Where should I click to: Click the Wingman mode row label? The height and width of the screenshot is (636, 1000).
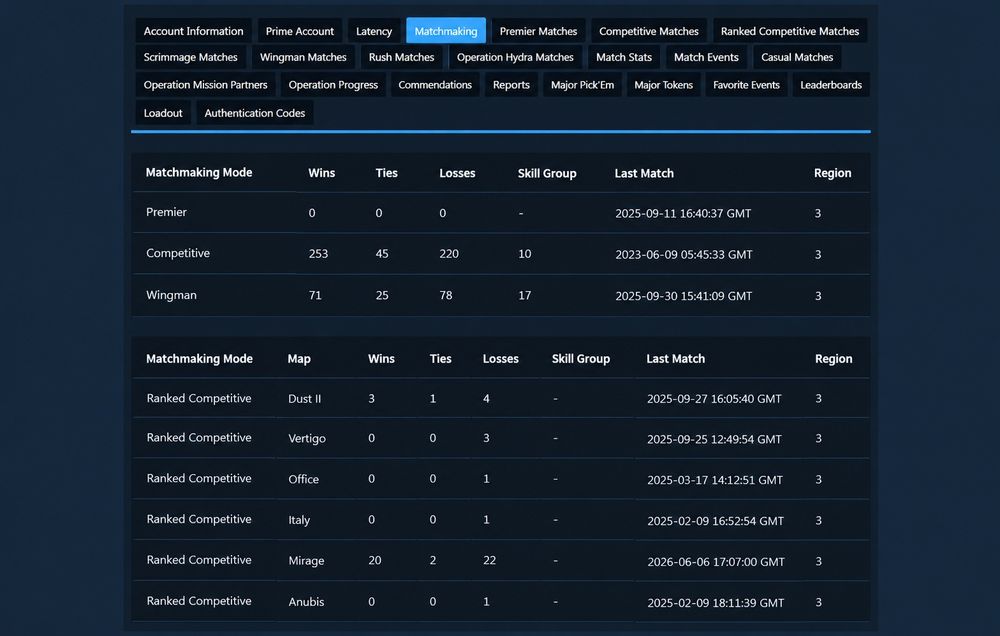click(x=171, y=295)
